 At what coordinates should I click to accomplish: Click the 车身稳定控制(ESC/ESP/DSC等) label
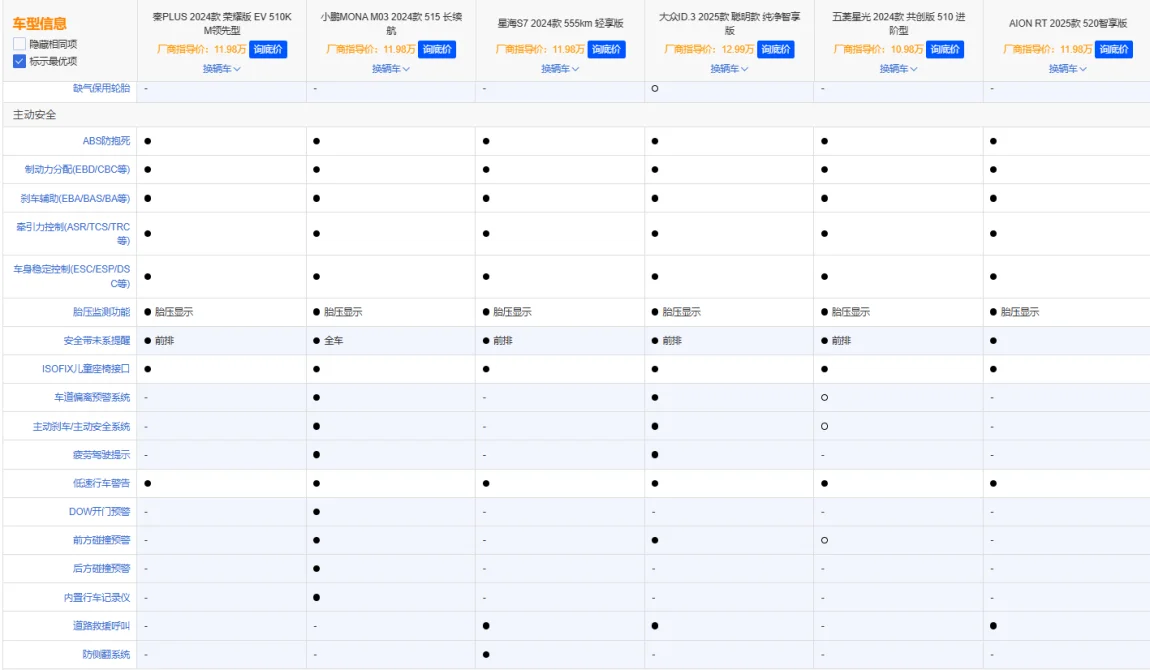[x=71, y=276]
